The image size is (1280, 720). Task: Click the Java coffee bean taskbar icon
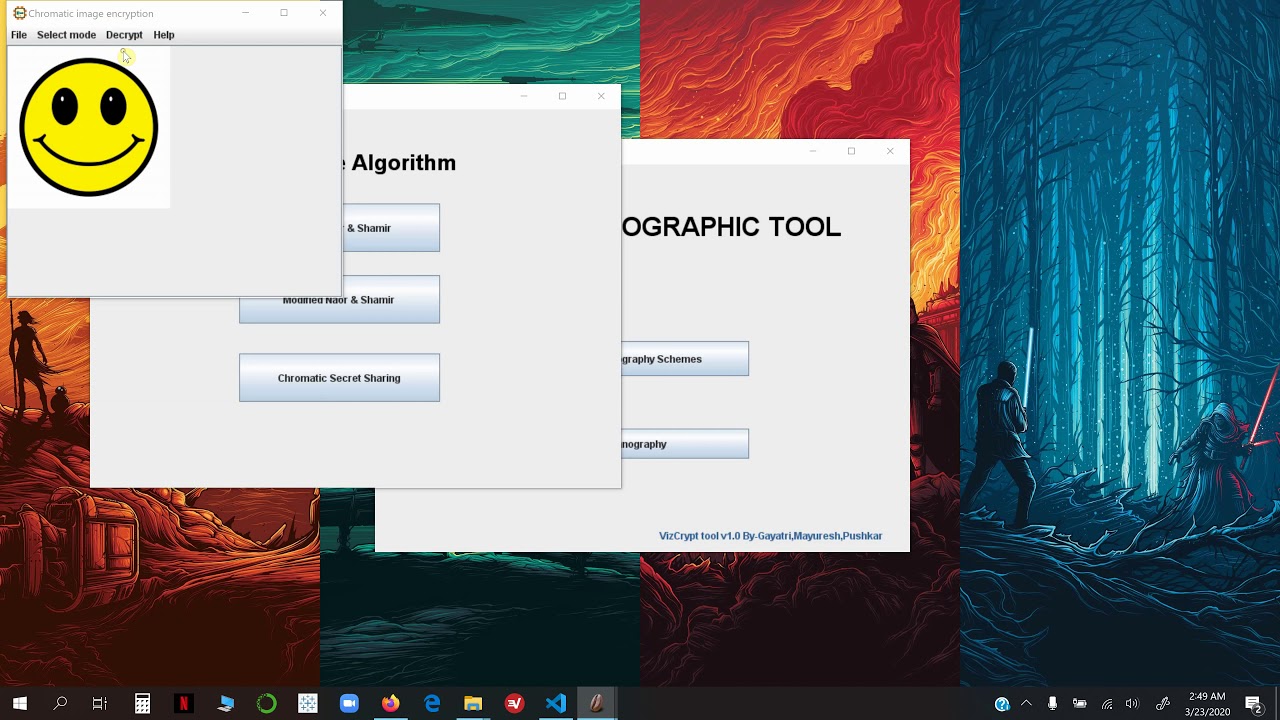click(x=597, y=704)
